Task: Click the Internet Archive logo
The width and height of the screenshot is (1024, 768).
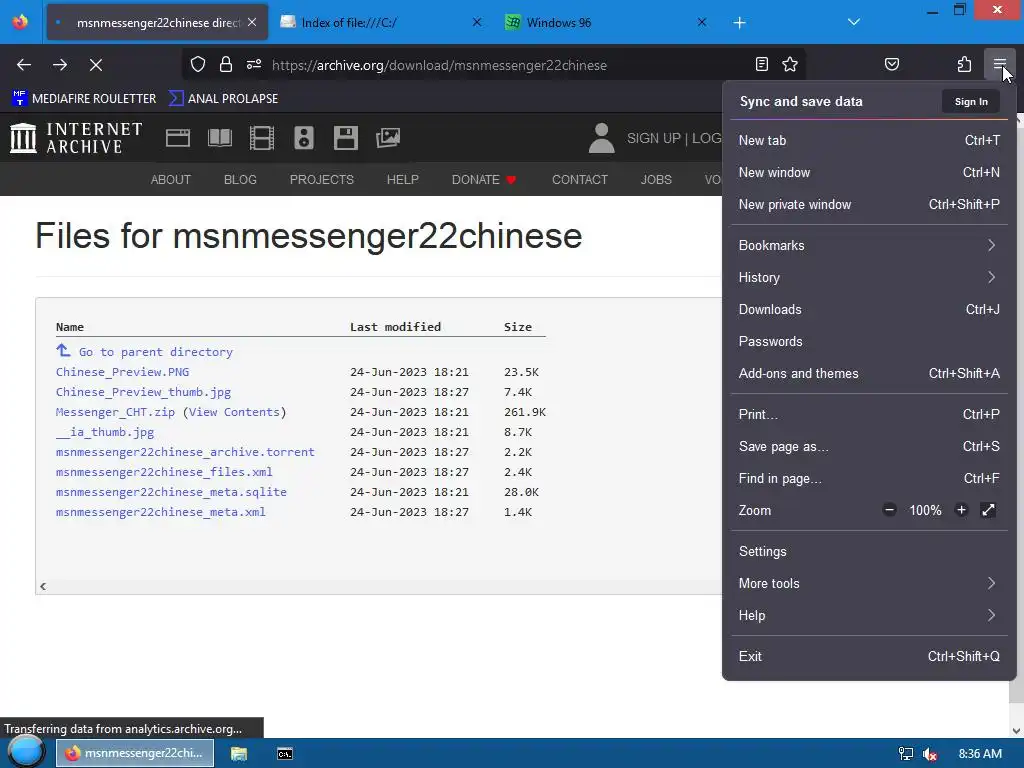Action: pyautogui.click(x=76, y=138)
